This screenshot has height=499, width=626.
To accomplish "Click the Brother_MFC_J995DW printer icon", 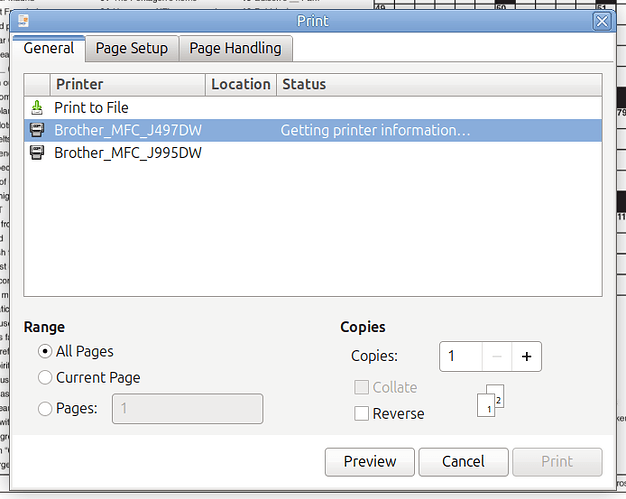I will coord(37,153).
